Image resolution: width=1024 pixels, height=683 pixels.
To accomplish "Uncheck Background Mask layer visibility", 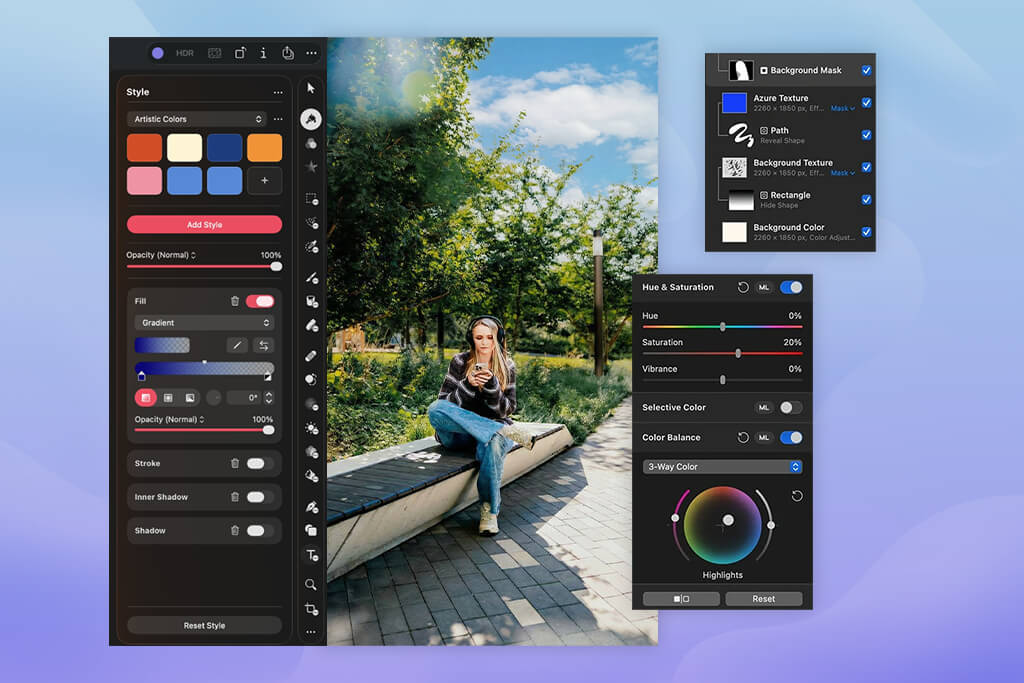I will [x=866, y=70].
